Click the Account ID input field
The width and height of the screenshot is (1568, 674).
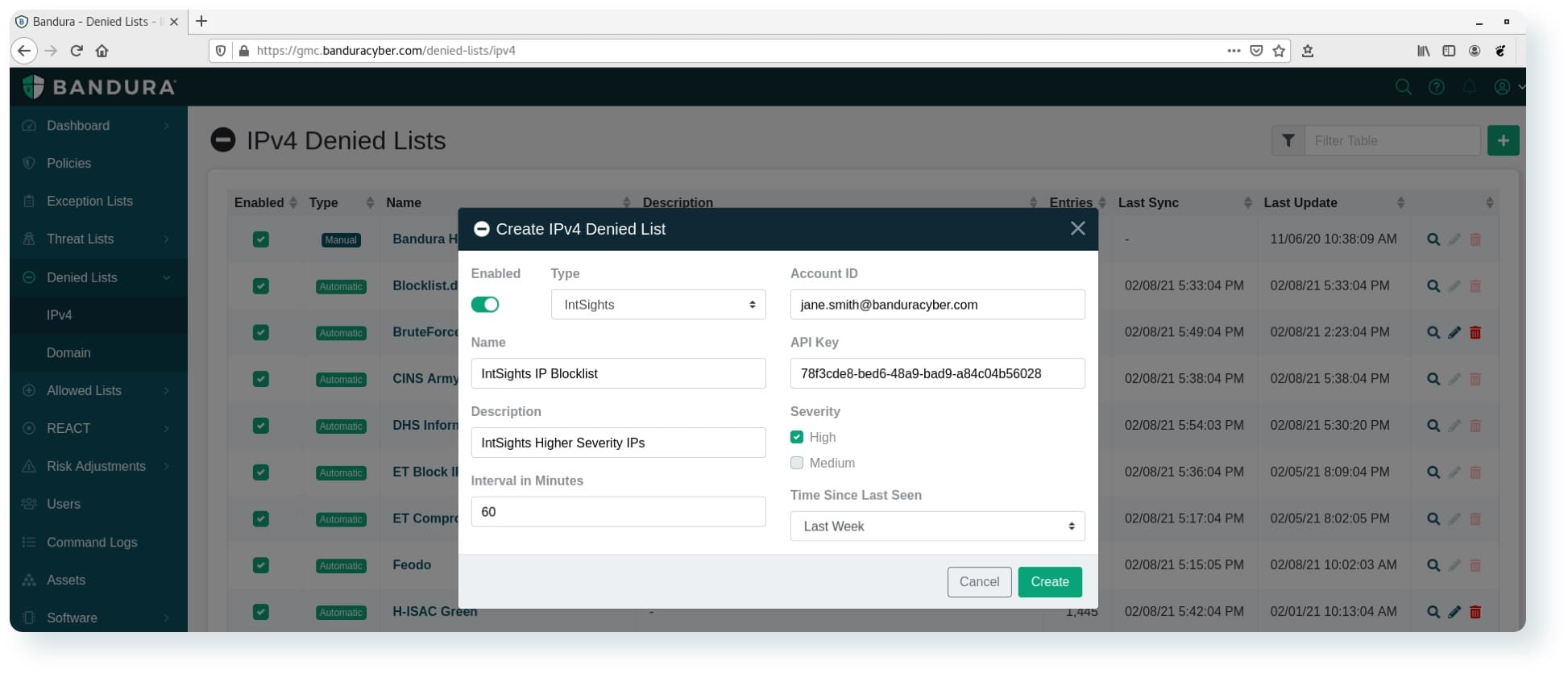[x=937, y=305]
